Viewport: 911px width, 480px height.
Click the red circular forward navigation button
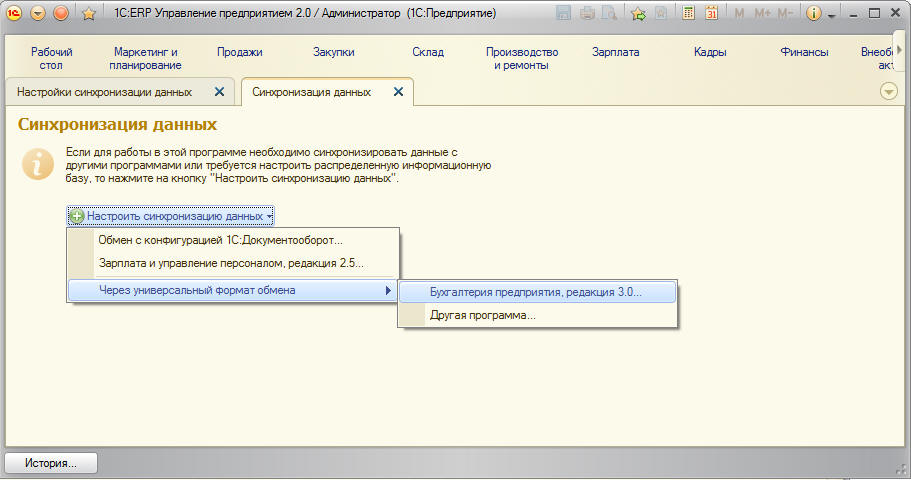click(x=61, y=13)
